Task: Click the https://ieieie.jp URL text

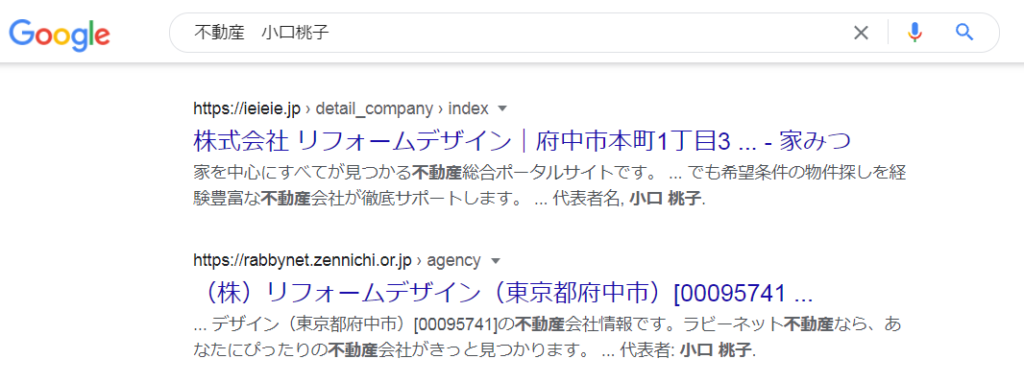Action: (247, 108)
